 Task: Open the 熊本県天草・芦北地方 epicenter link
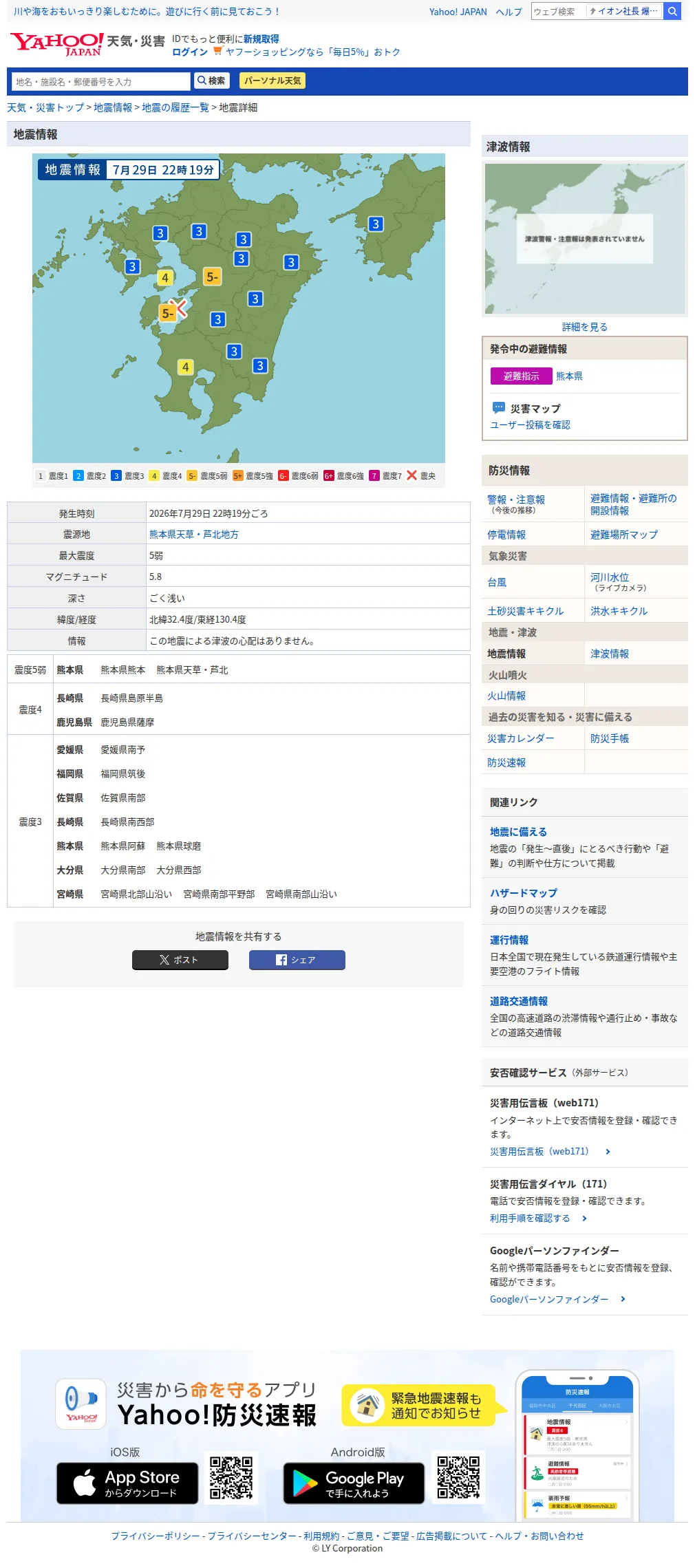point(194,534)
